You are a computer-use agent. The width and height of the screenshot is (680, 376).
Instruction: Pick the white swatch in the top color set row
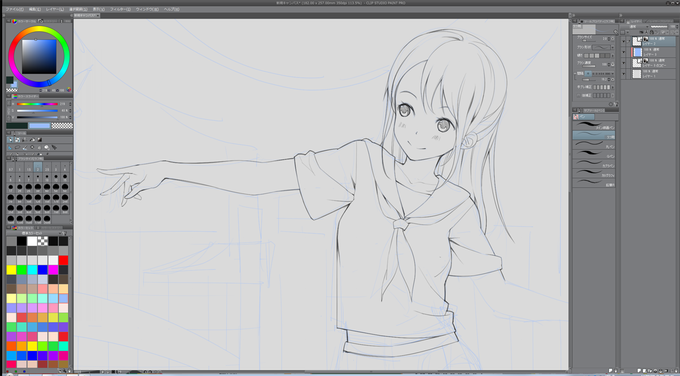32,241
